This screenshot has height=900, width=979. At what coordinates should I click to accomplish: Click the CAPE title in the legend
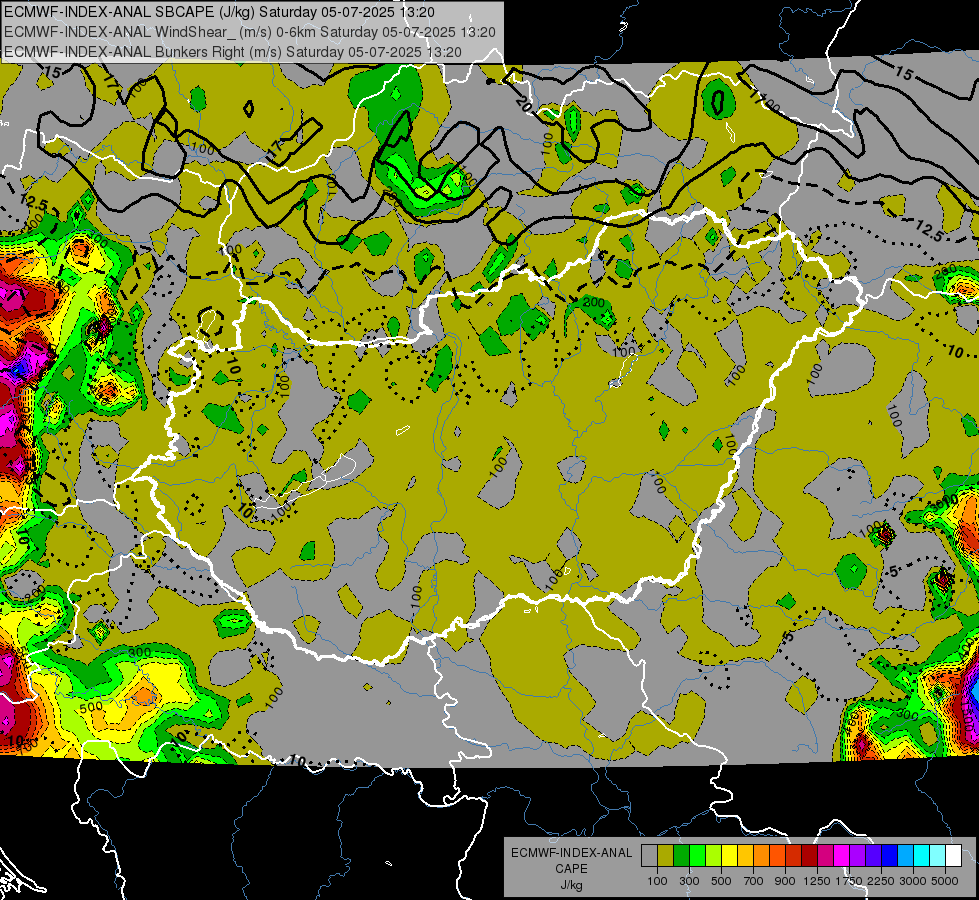571,869
